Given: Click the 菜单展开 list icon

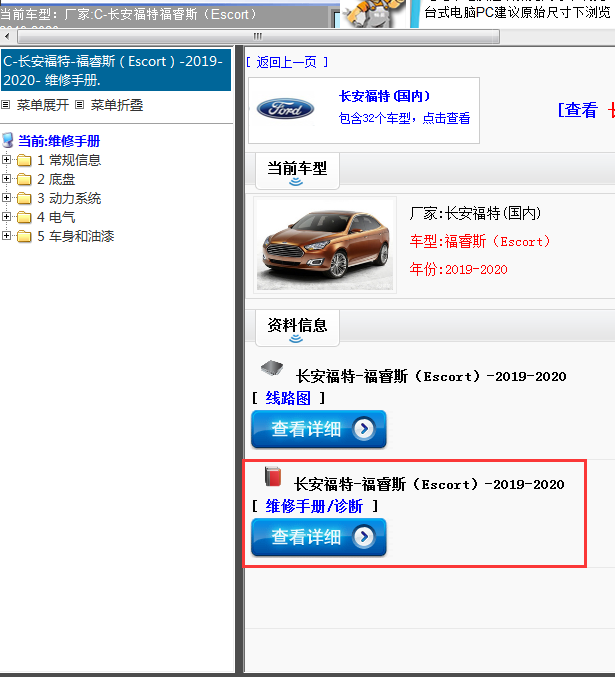Looking at the screenshot, I should (6, 104).
